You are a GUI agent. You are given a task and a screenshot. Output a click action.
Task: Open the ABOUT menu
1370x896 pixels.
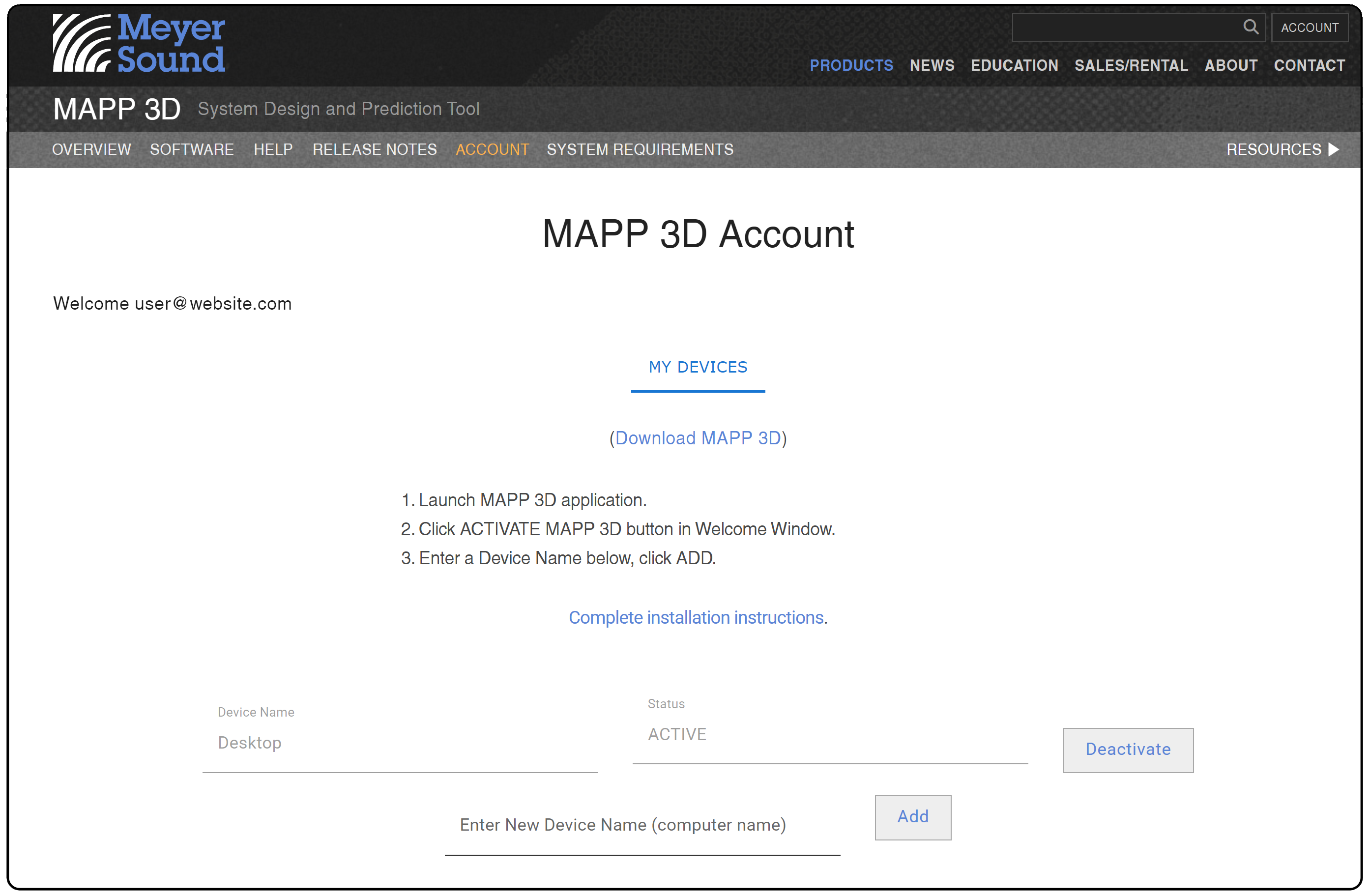click(x=1231, y=65)
